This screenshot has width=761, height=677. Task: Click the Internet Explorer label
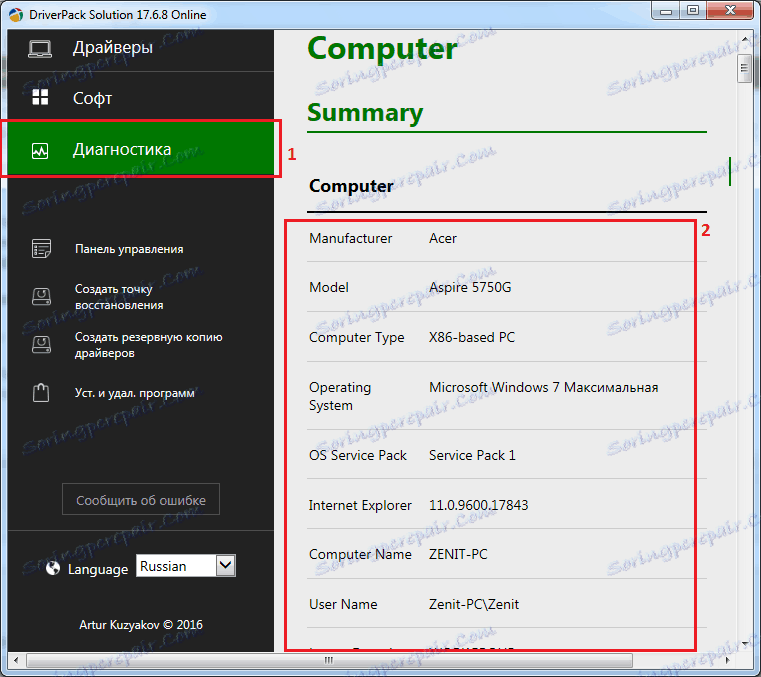click(x=360, y=505)
